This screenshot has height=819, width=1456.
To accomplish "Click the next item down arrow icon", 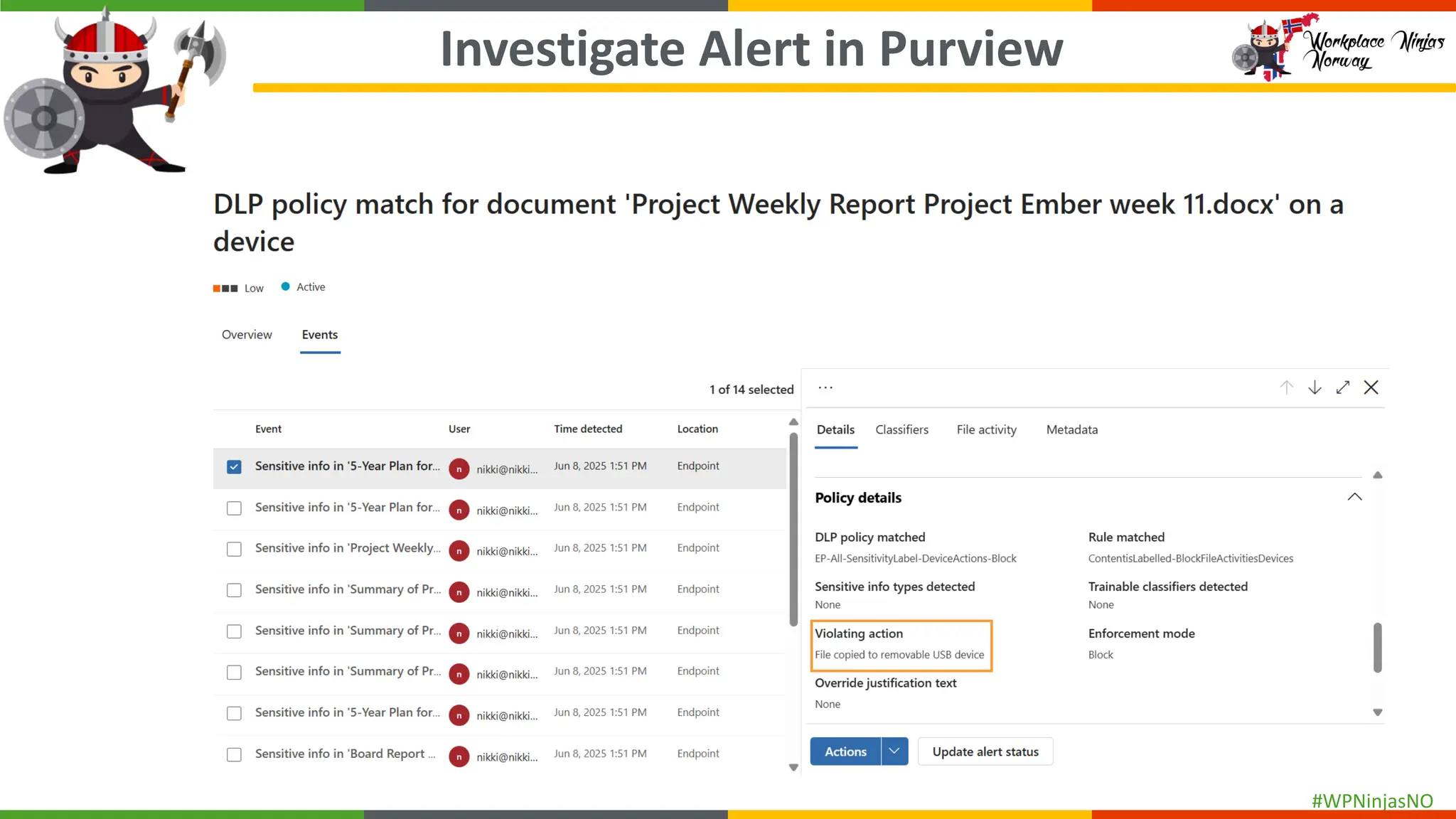I will (x=1315, y=387).
